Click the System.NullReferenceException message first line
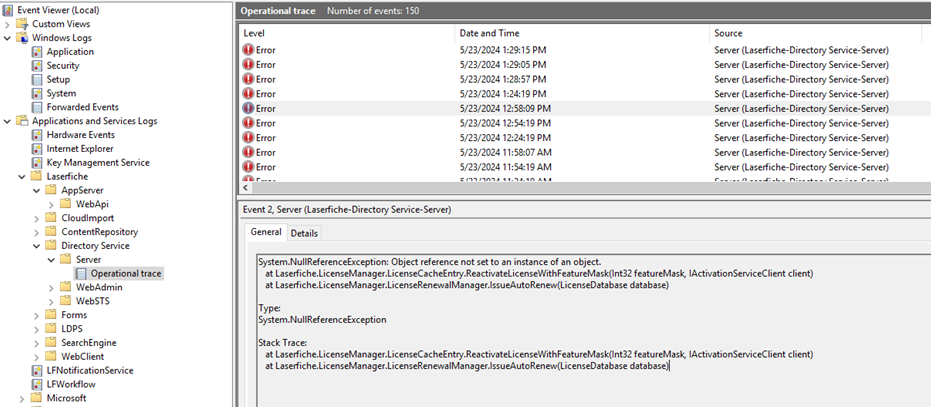Viewport: 931px width, 407px height. 430,262
